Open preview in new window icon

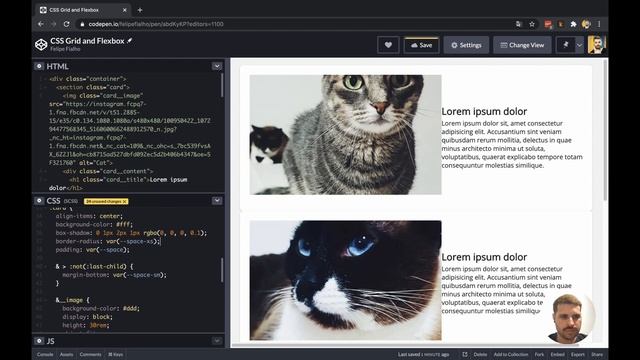coord(464,354)
